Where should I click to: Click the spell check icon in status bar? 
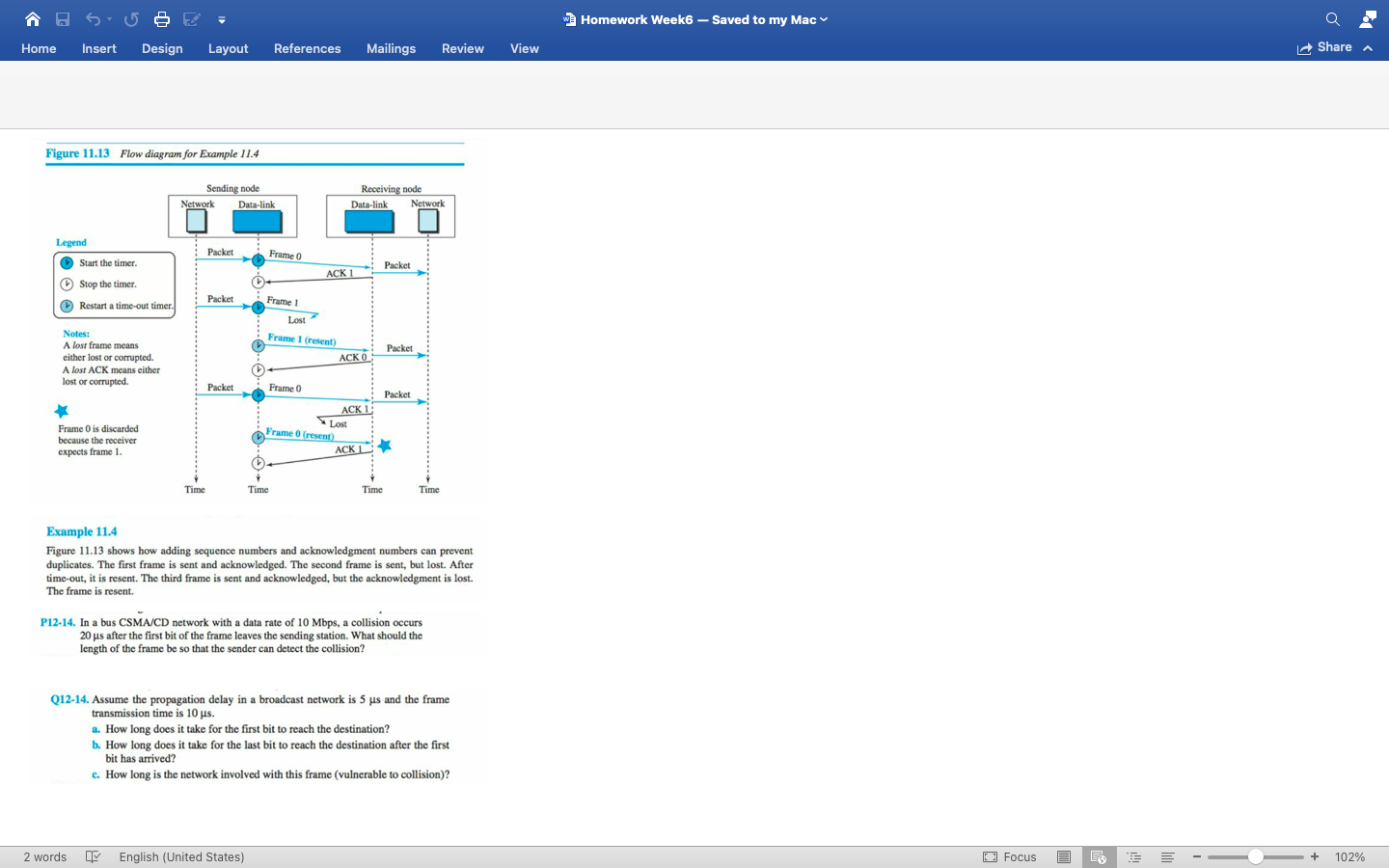[x=93, y=856]
